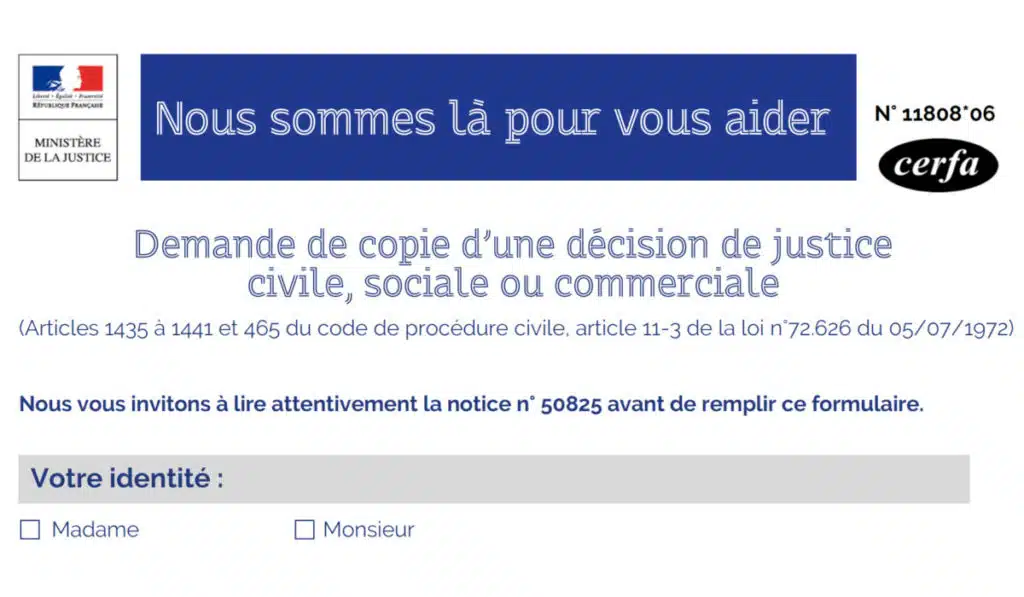This screenshot has height=597, width=1024.
Task: Check the Monsieur checkbox
Action: pos(304,530)
